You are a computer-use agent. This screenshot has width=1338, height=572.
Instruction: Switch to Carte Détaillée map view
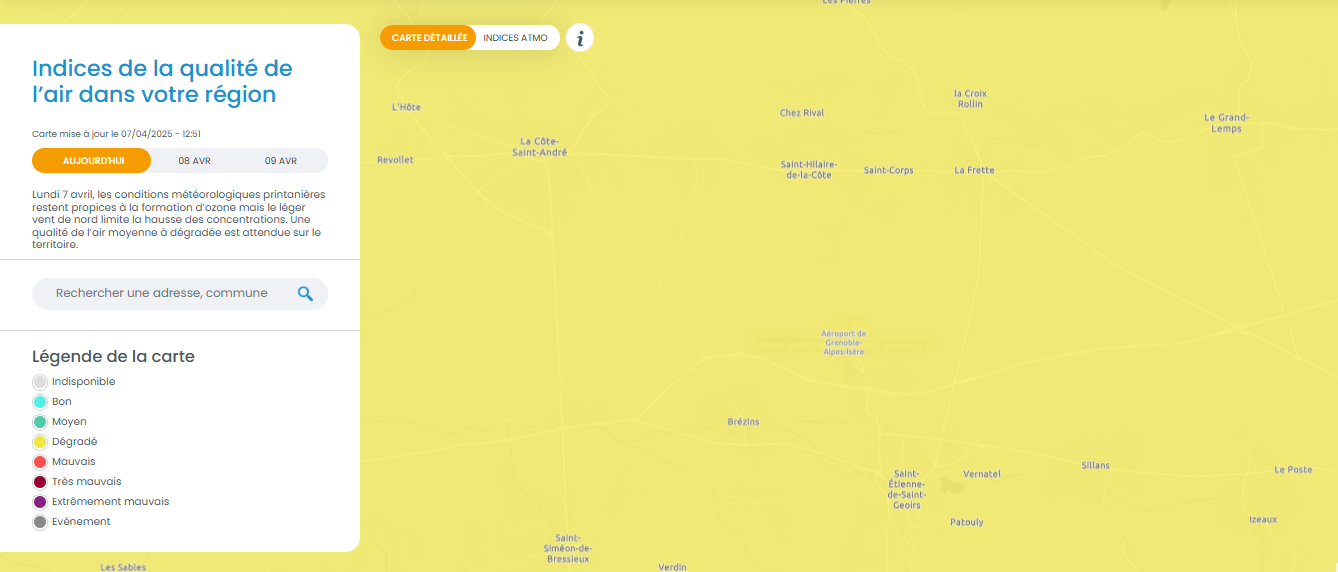[429, 38]
